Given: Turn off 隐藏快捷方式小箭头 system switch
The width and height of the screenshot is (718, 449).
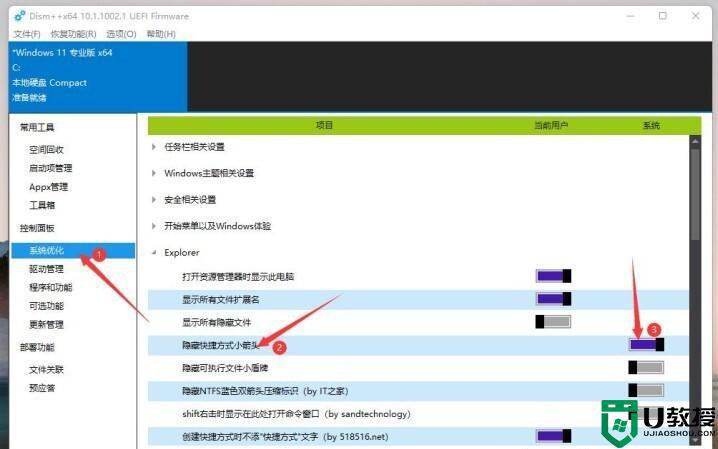Looking at the screenshot, I should point(646,344).
